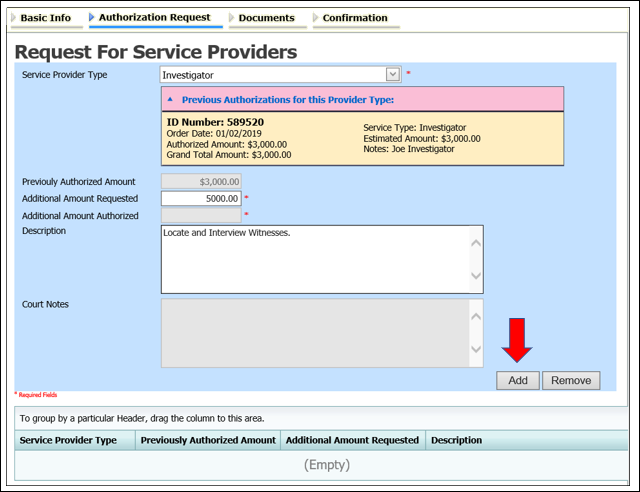640x492 pixels.
Task: Open the Service Provider Type dropdown arrow
Action: 393,75
